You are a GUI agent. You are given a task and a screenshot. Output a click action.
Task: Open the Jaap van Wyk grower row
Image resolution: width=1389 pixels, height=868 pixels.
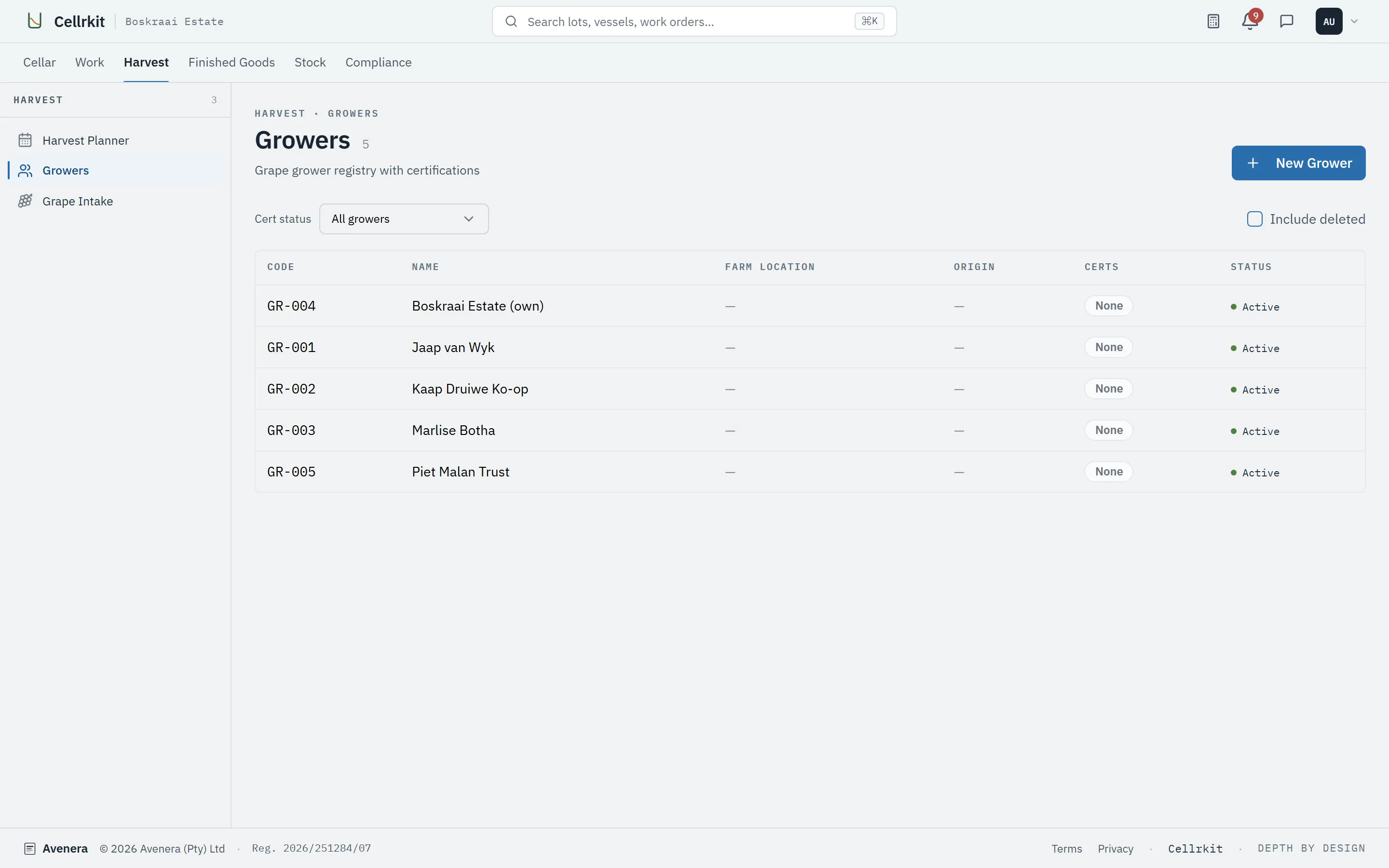point(810,347)
